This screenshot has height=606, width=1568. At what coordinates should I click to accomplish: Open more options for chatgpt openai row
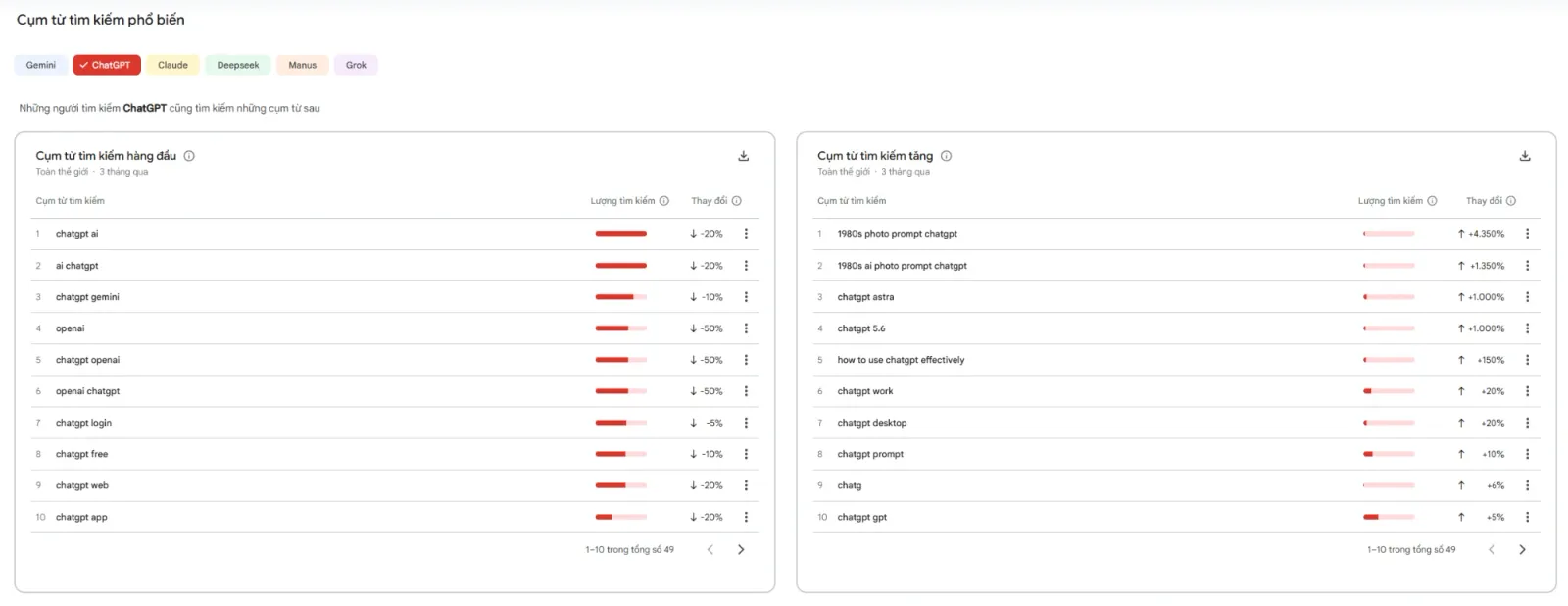coord(746,360)
